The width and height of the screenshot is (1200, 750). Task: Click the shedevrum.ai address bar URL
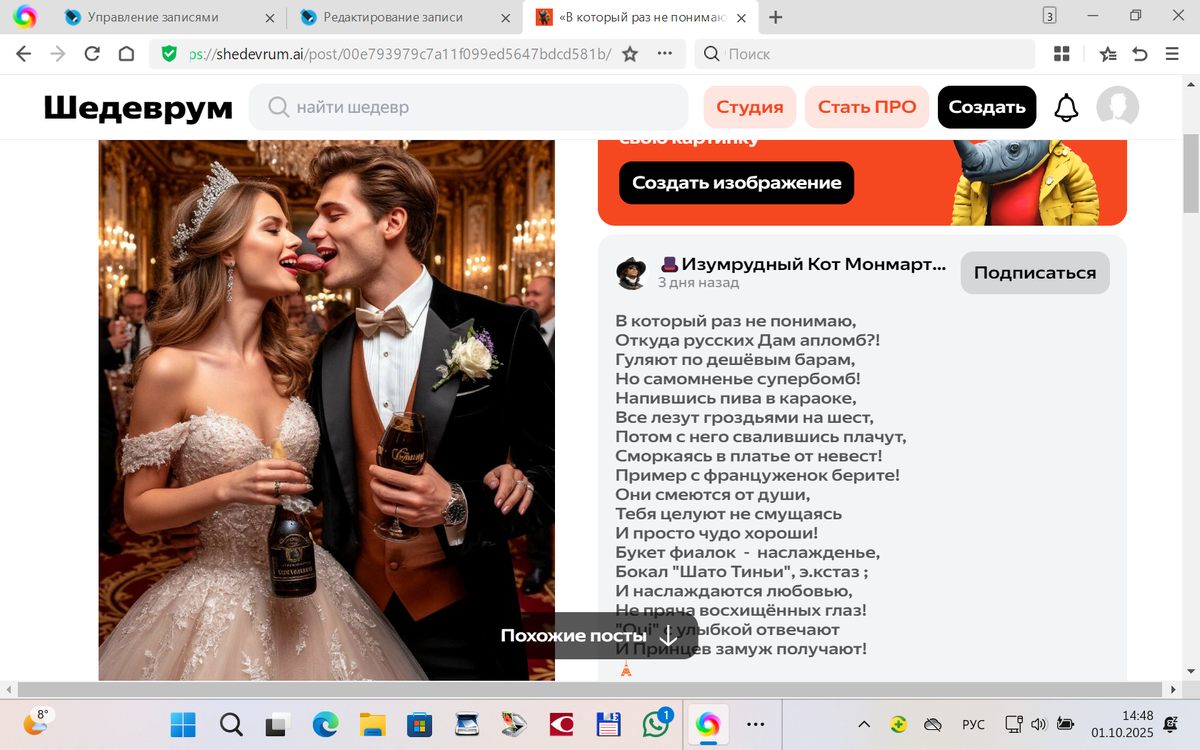(x=400, y=54)
